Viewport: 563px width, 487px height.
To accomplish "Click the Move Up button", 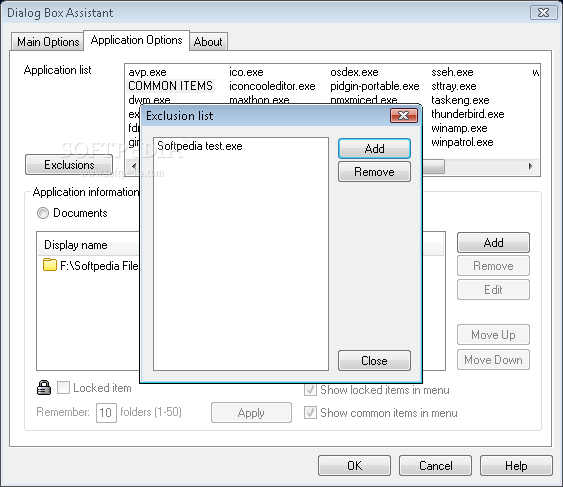I will (x=493, y=335).
